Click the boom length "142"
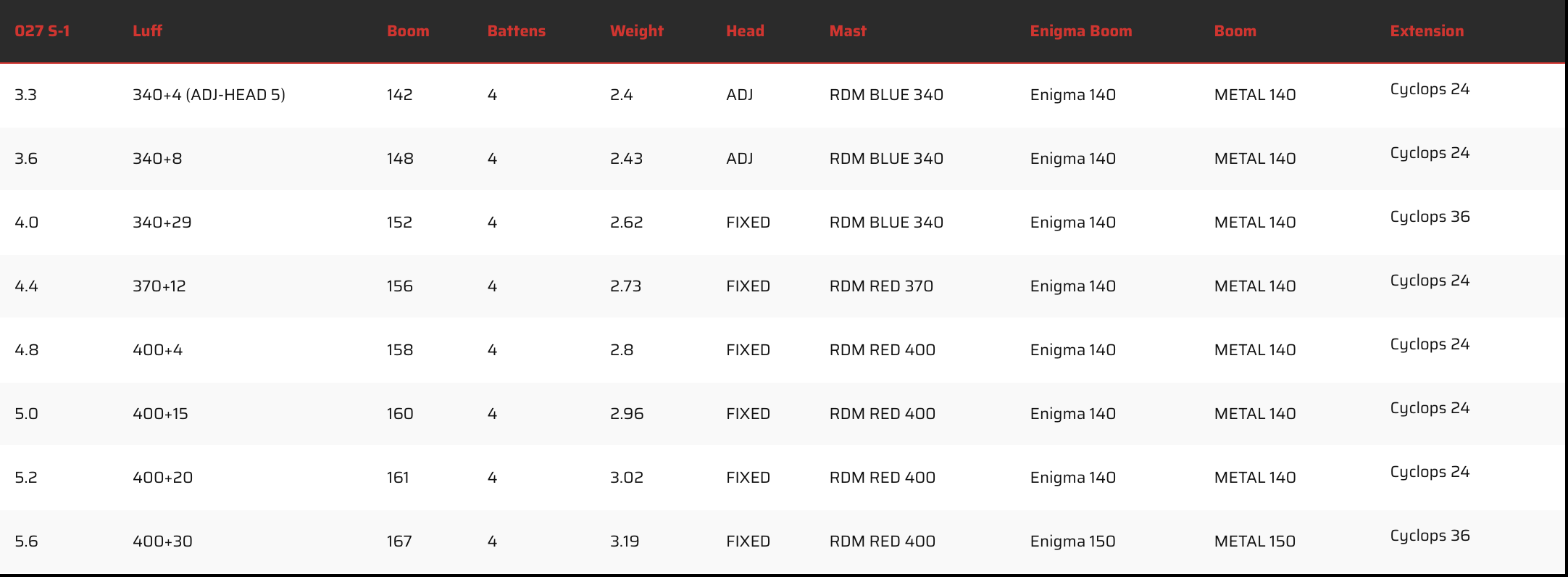 coord(400,95)
